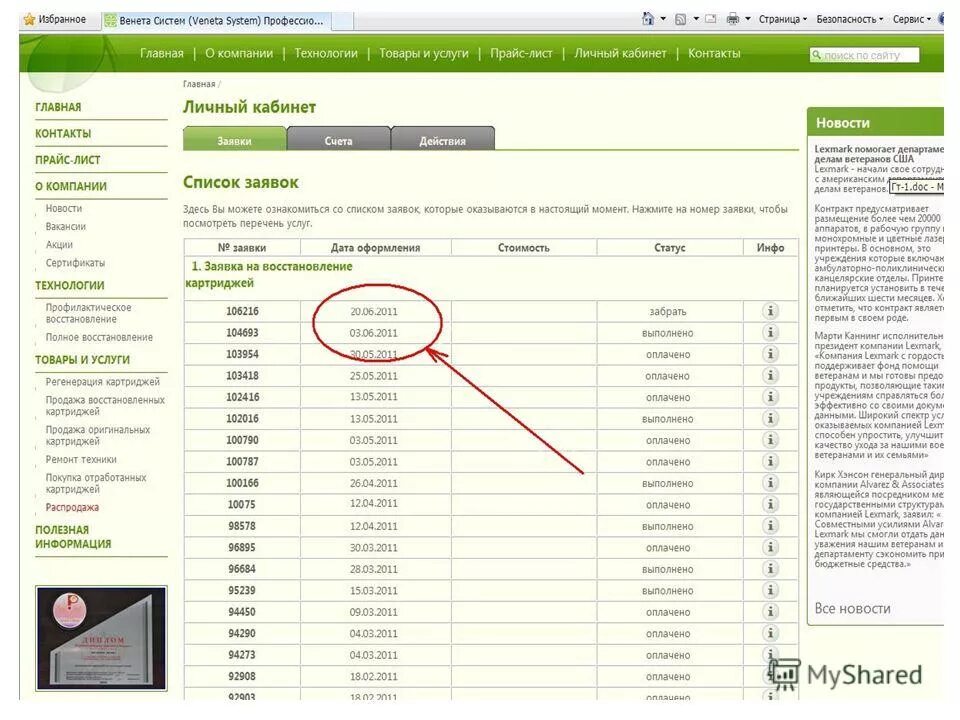
Task: Open info icon for request 103954
Action: (x=770, y=354)
